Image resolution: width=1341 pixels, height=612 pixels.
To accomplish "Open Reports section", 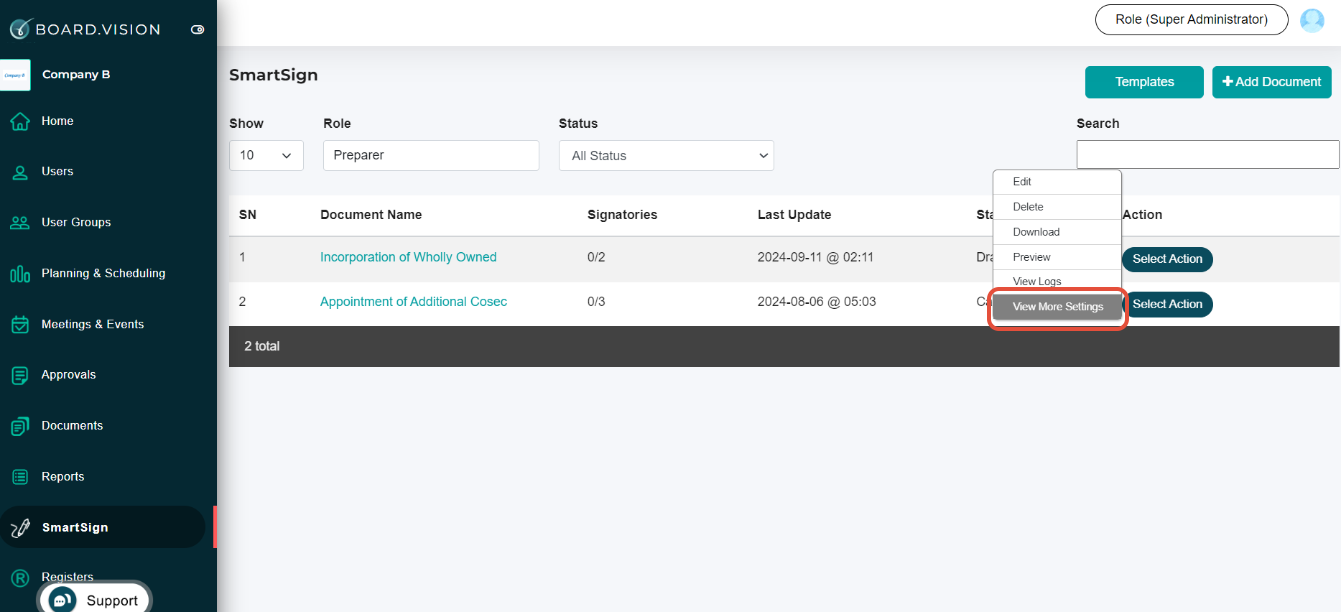I will 62,477.
